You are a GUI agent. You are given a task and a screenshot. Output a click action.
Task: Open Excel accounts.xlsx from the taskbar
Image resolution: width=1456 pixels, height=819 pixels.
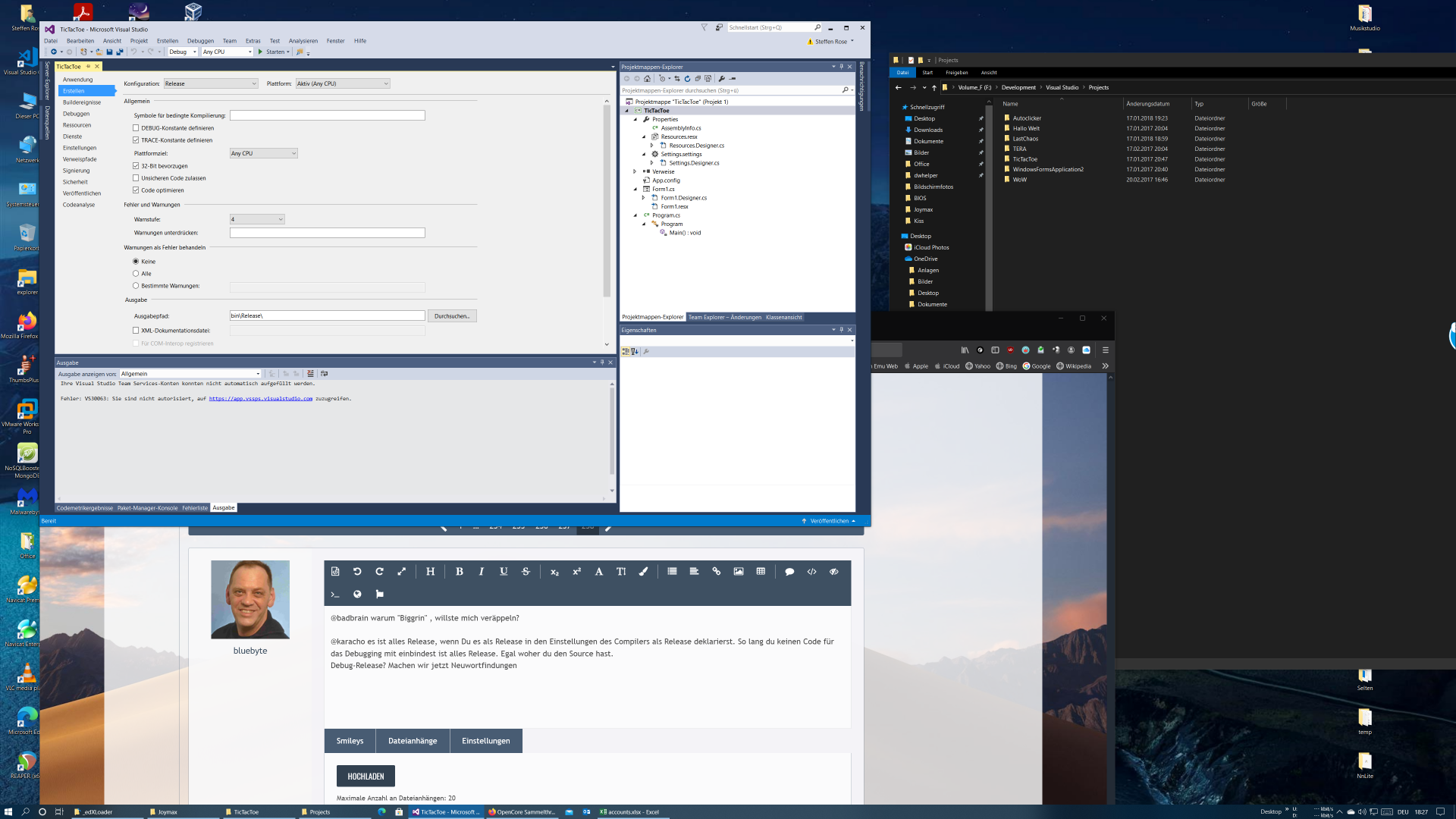click(629, 812)
